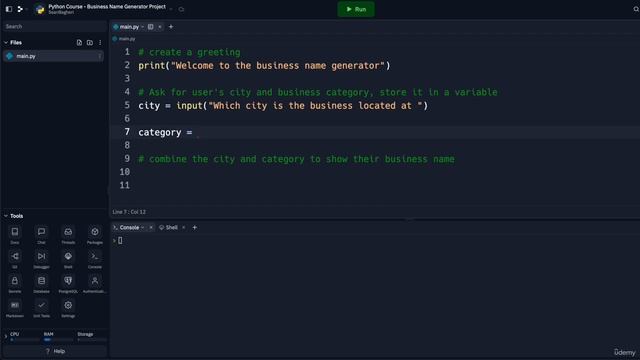Open the Help button

click(55, 351)
